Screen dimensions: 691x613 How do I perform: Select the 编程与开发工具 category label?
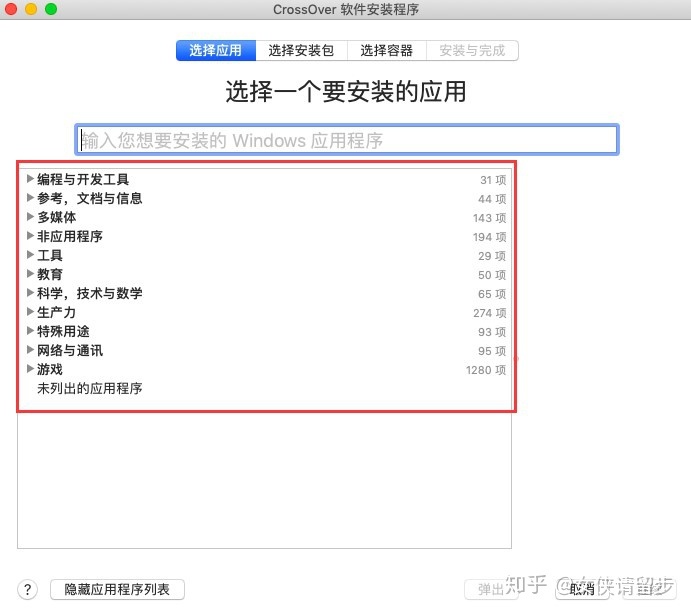[83, 179]
